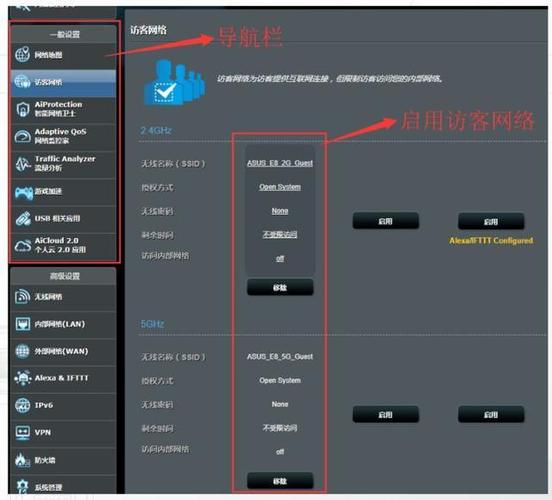Click the middle 启用 button in the 2.4GHz section

[x=386, y=221]
